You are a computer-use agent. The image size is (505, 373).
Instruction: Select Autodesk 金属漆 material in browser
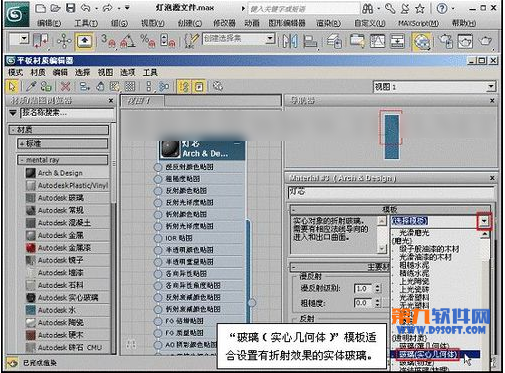point(67,248)
